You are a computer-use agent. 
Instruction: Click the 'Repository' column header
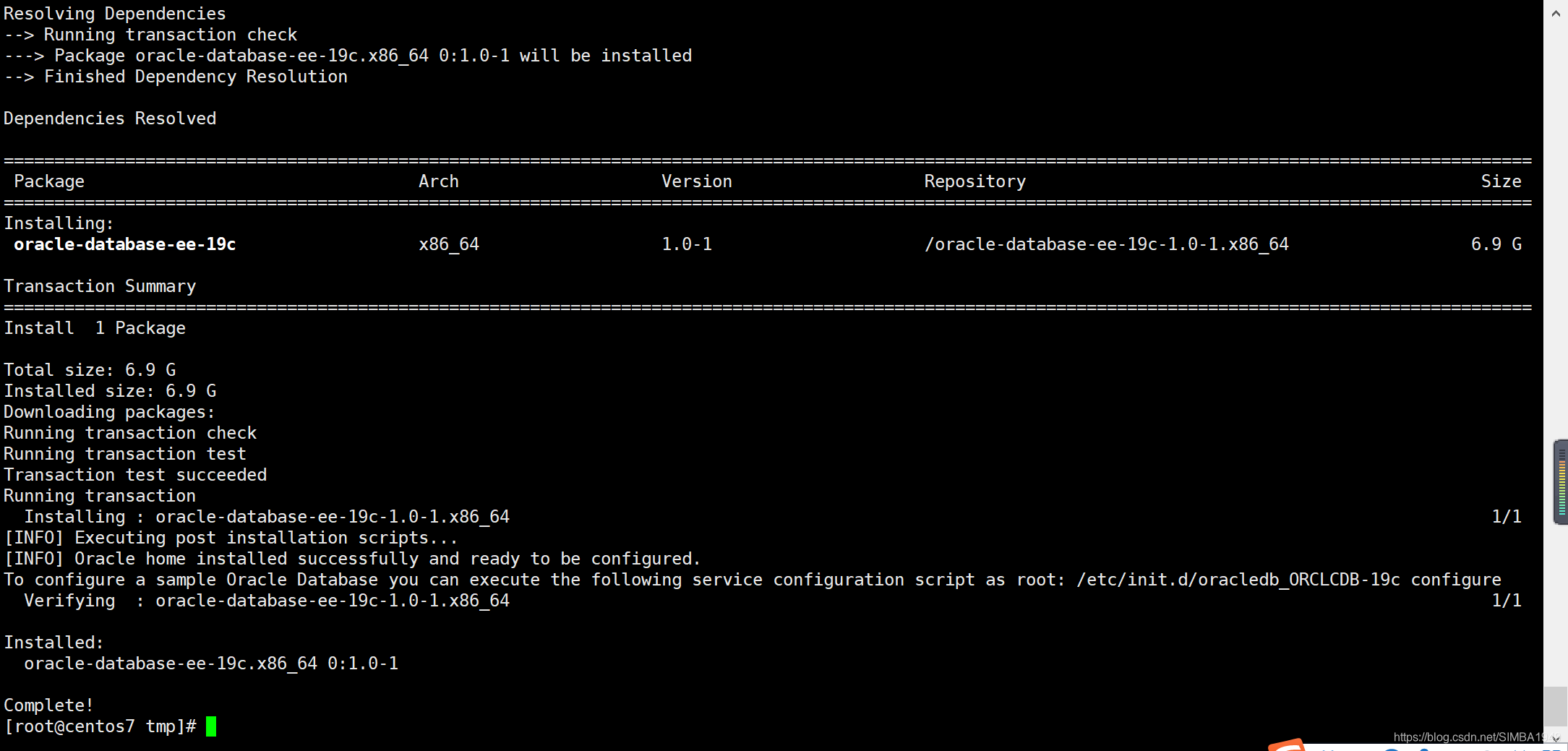tap(975, 181)
